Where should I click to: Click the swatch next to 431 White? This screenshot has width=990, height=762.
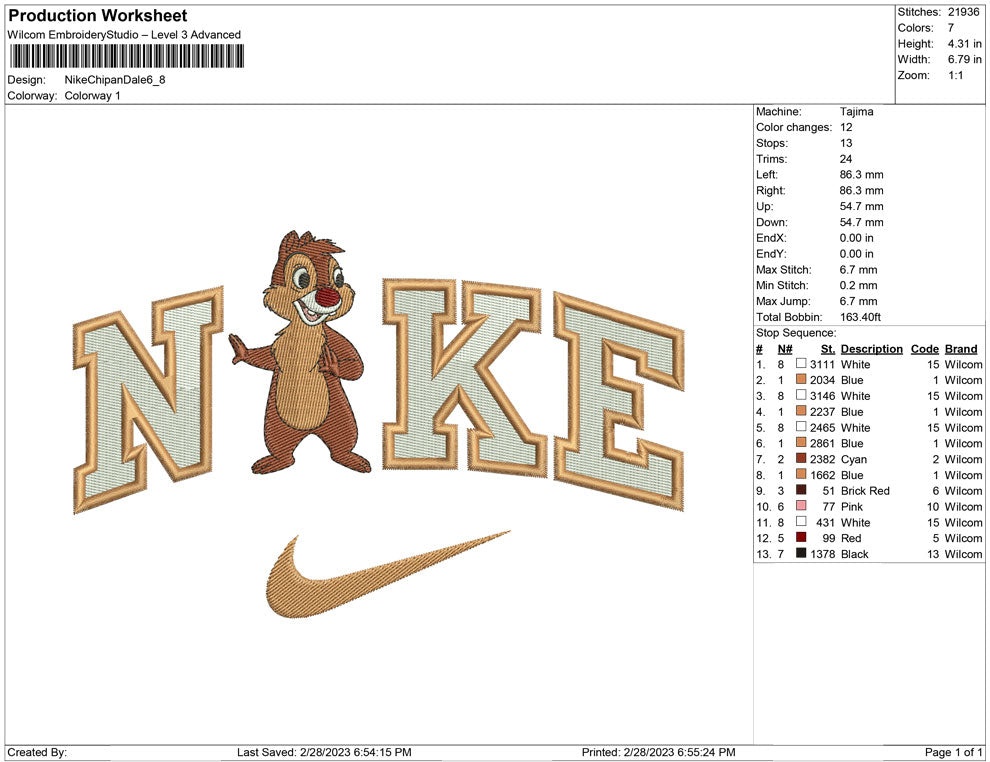(x=801, y=521)
